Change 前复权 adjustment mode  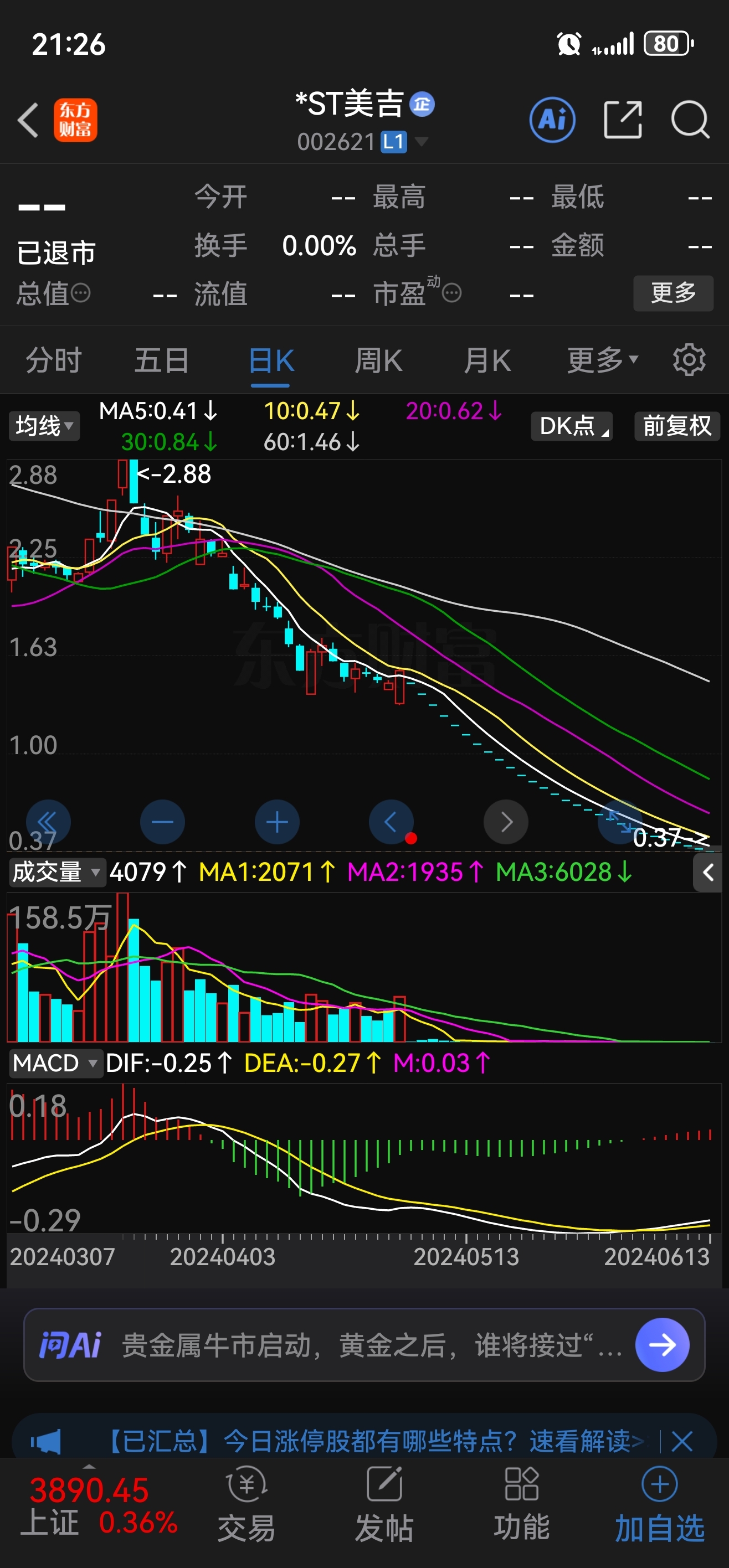tap(677, 425)
